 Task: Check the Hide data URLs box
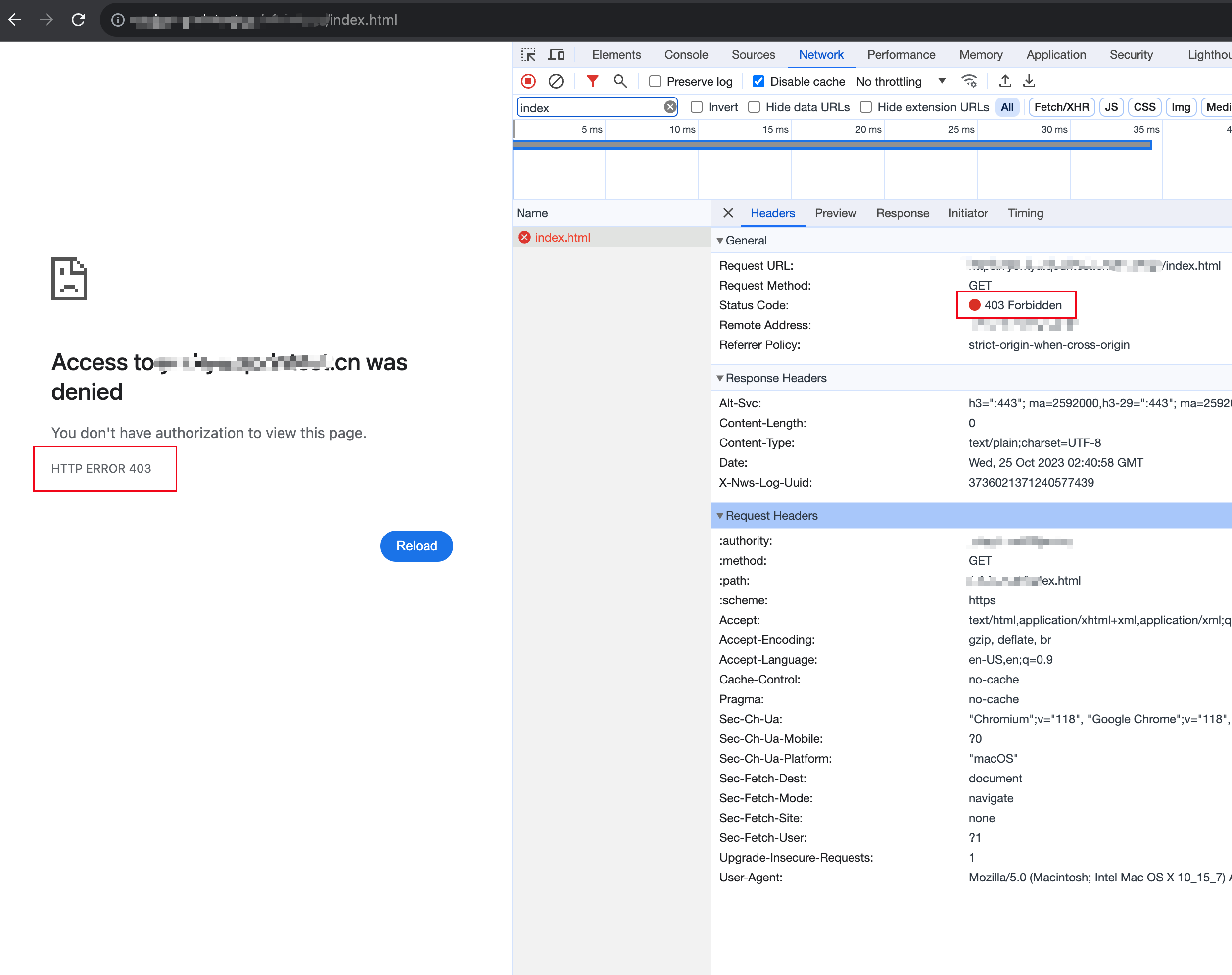click(754, 107)
